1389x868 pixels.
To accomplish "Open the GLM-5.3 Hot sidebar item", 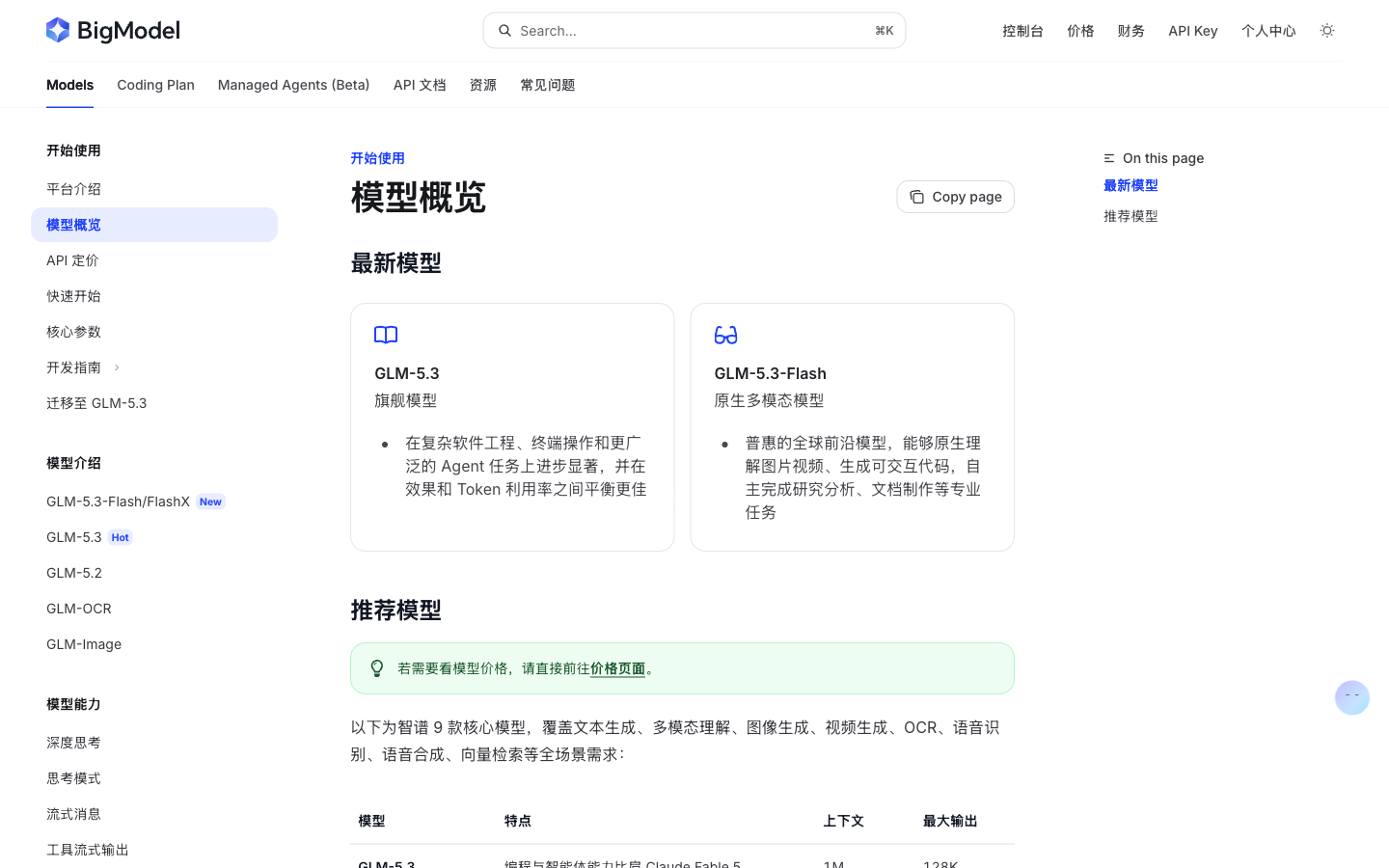I will (154, 537).
